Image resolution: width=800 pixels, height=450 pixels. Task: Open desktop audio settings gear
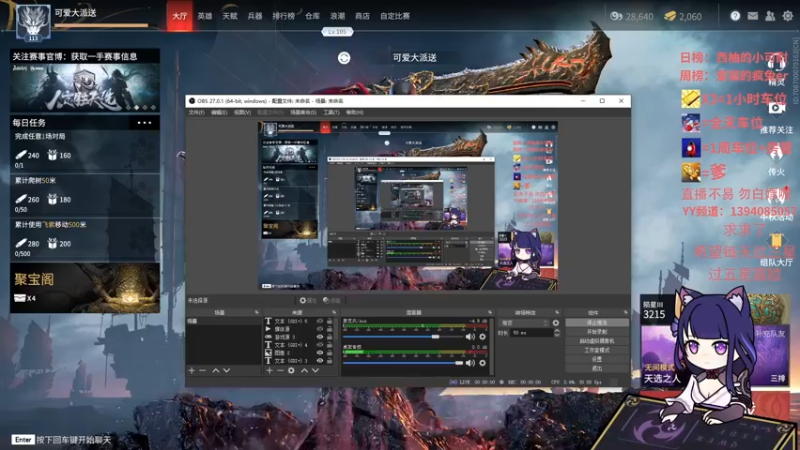click(483, 363)
